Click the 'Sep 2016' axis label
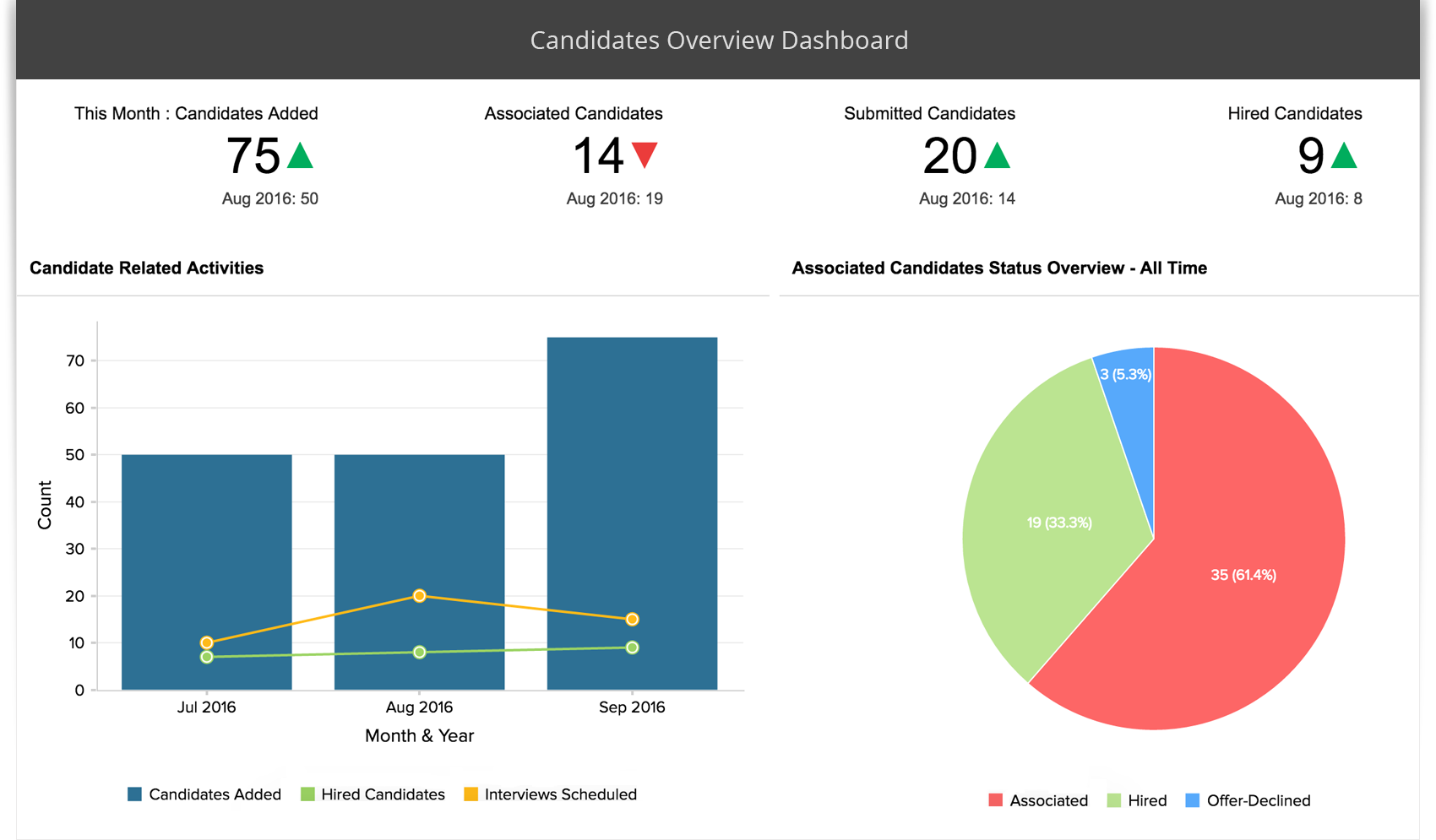The height and width of the screenshot is (840, 1436). click(633, 707)
